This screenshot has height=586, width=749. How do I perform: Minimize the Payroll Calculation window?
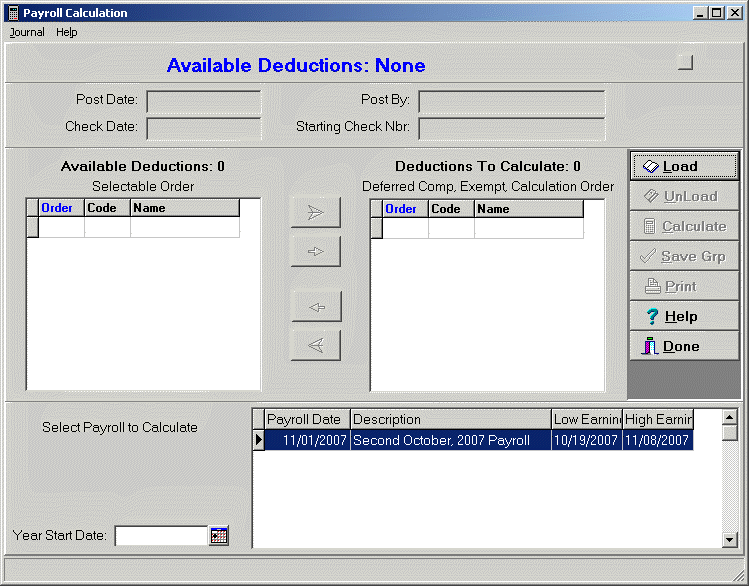point(700,13)
